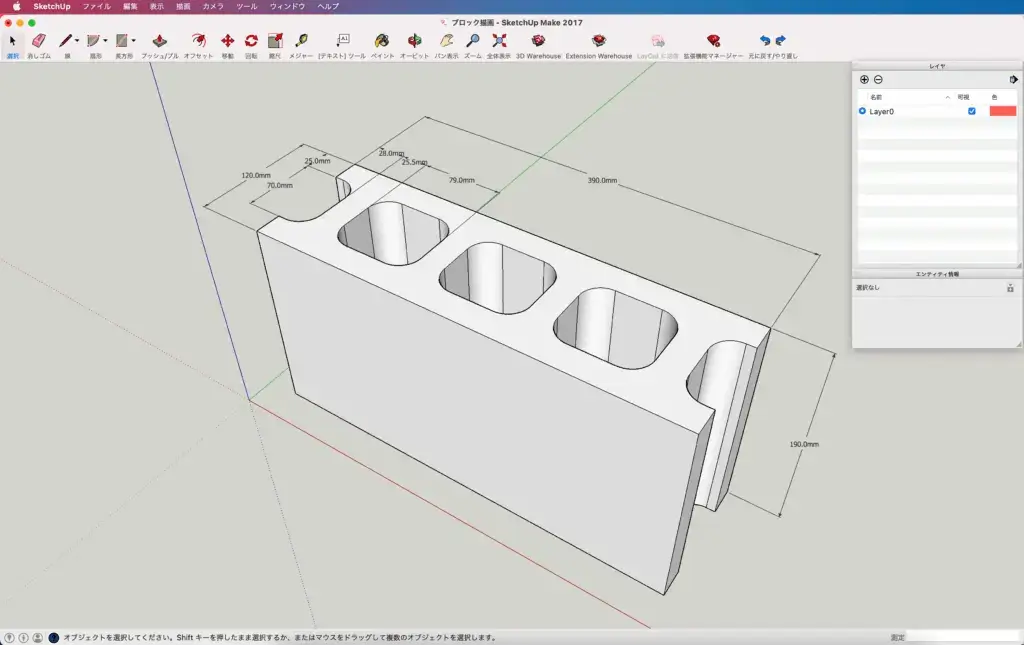Select the Move (移動) tool
The image size is (1024, 645).
(x=227, y=40)
